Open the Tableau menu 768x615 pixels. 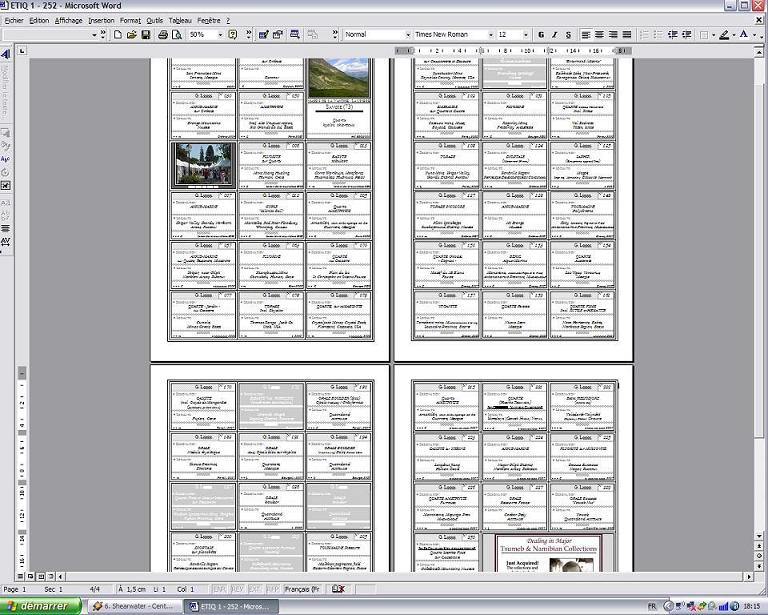(180, 20)
